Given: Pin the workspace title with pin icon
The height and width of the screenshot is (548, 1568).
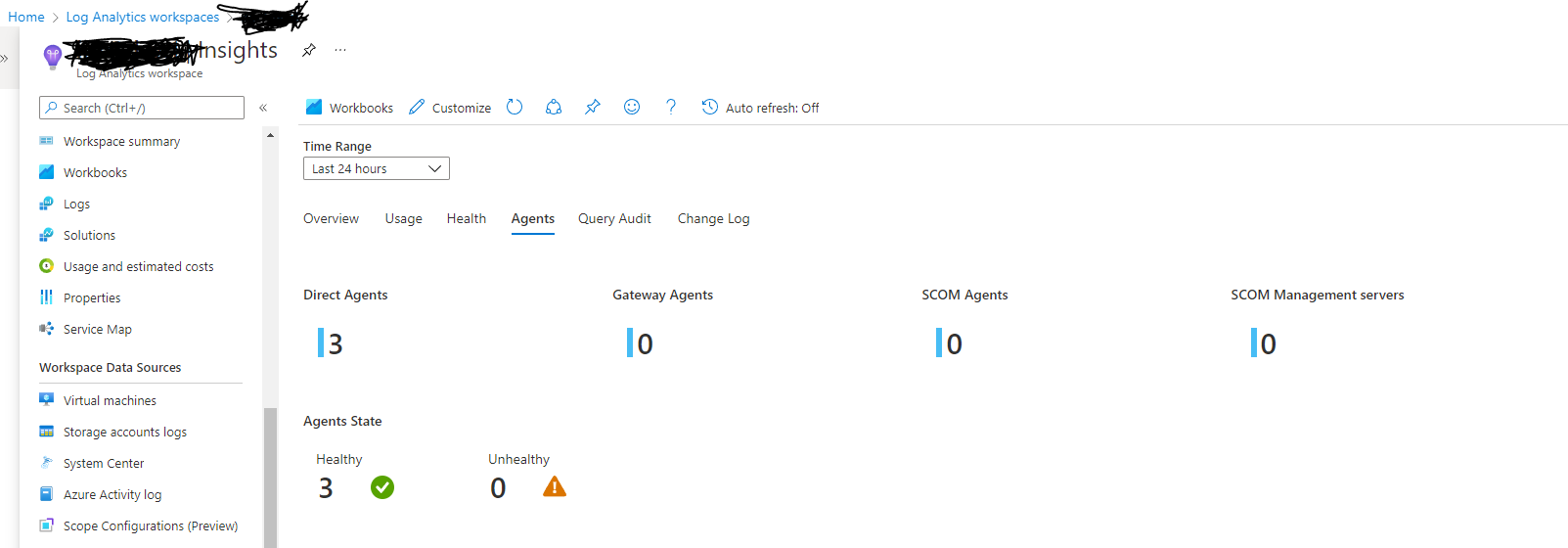Looking at the screenshot, I should coord(309,50).
